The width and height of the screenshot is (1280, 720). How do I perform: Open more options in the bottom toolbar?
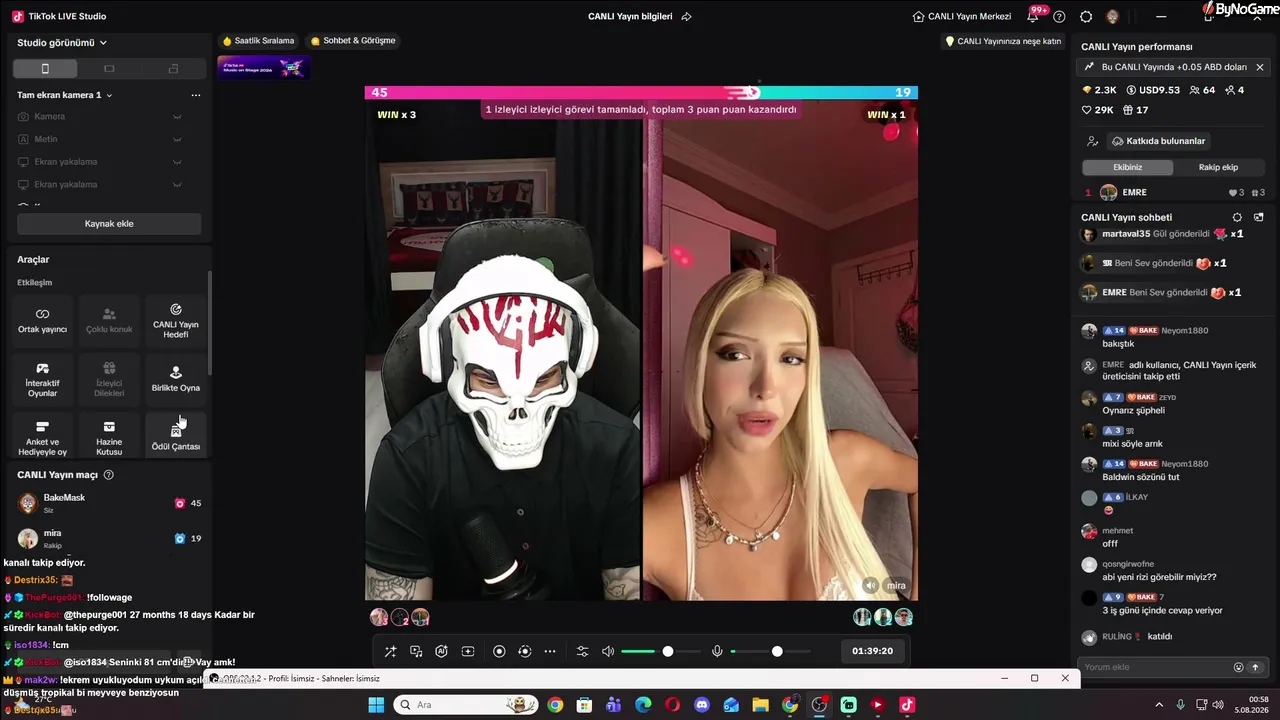click(x=550, y=651)
